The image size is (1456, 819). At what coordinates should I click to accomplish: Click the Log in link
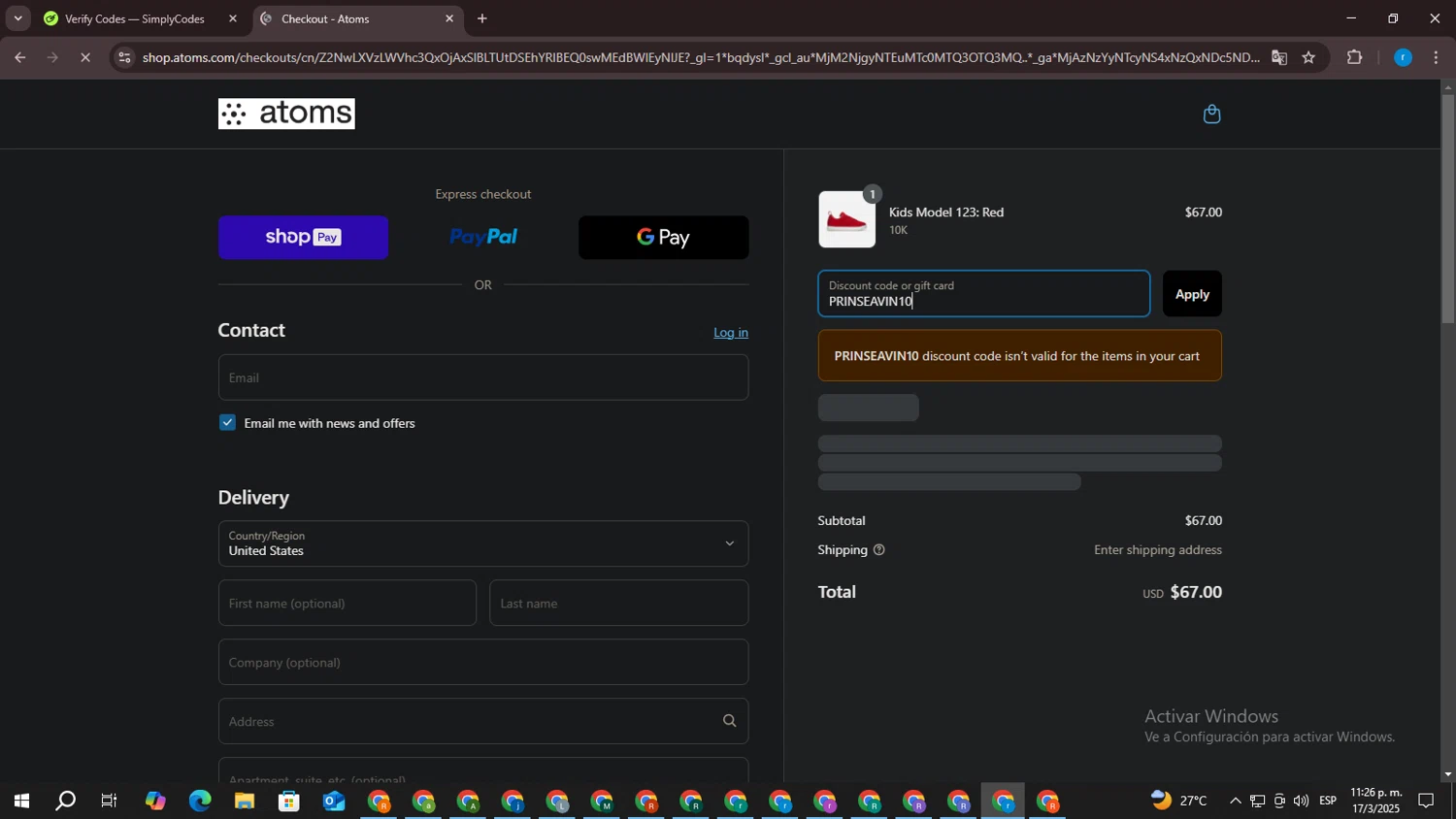point(731,333)
